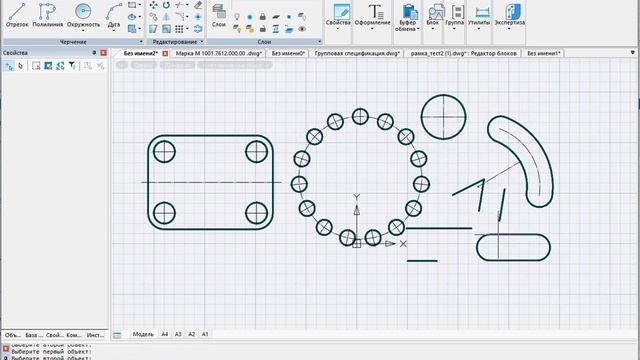Switch to рамка_тест2 (1).dwg Редактор блоков tab
This screenshot has width=640, height=360.
tap(464, 53)
